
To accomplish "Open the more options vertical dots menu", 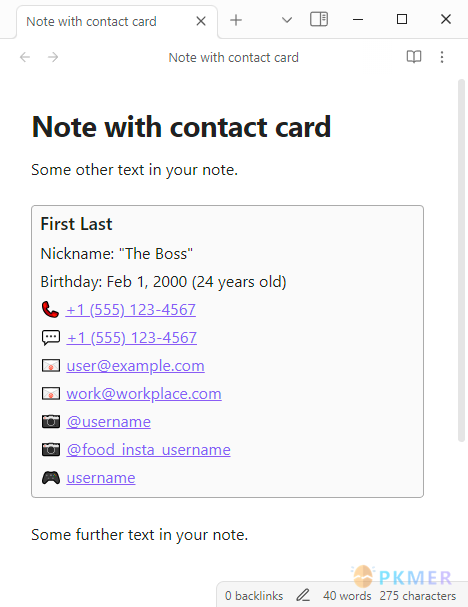I will 442,57.
